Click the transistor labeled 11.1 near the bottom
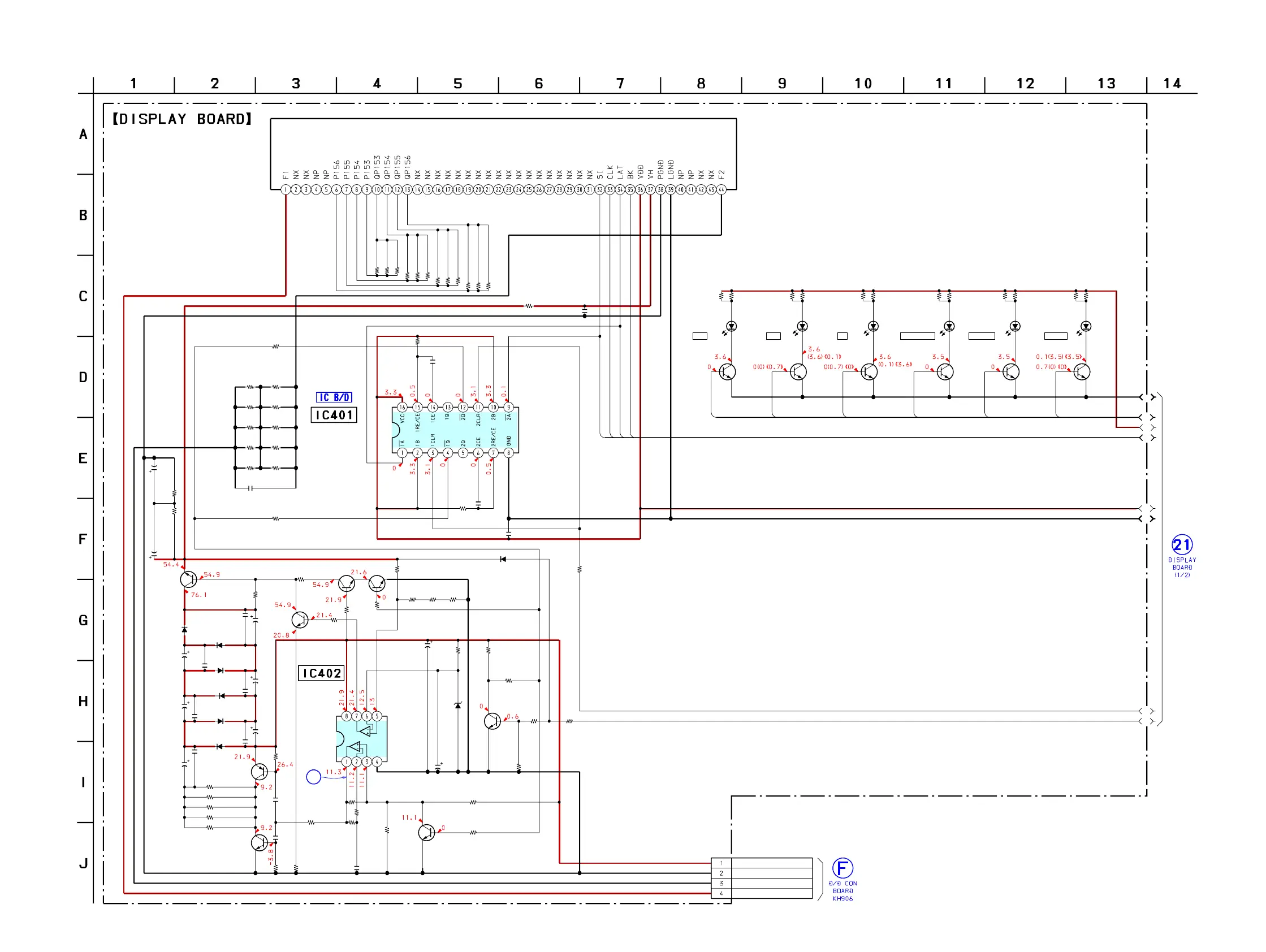 [x=426, y=832]
